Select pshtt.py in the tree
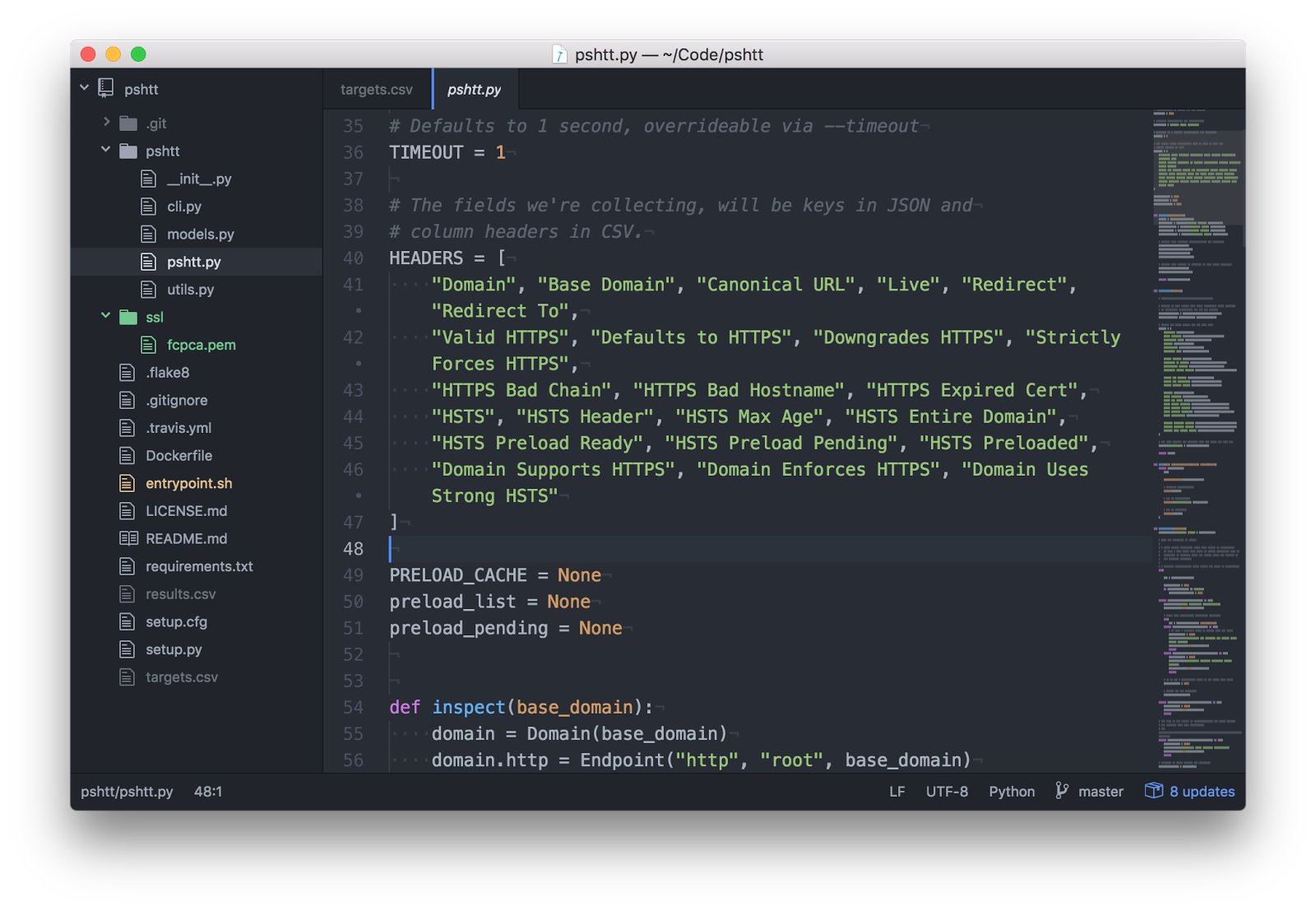The image size is (1316, 911). click(194, 262)
